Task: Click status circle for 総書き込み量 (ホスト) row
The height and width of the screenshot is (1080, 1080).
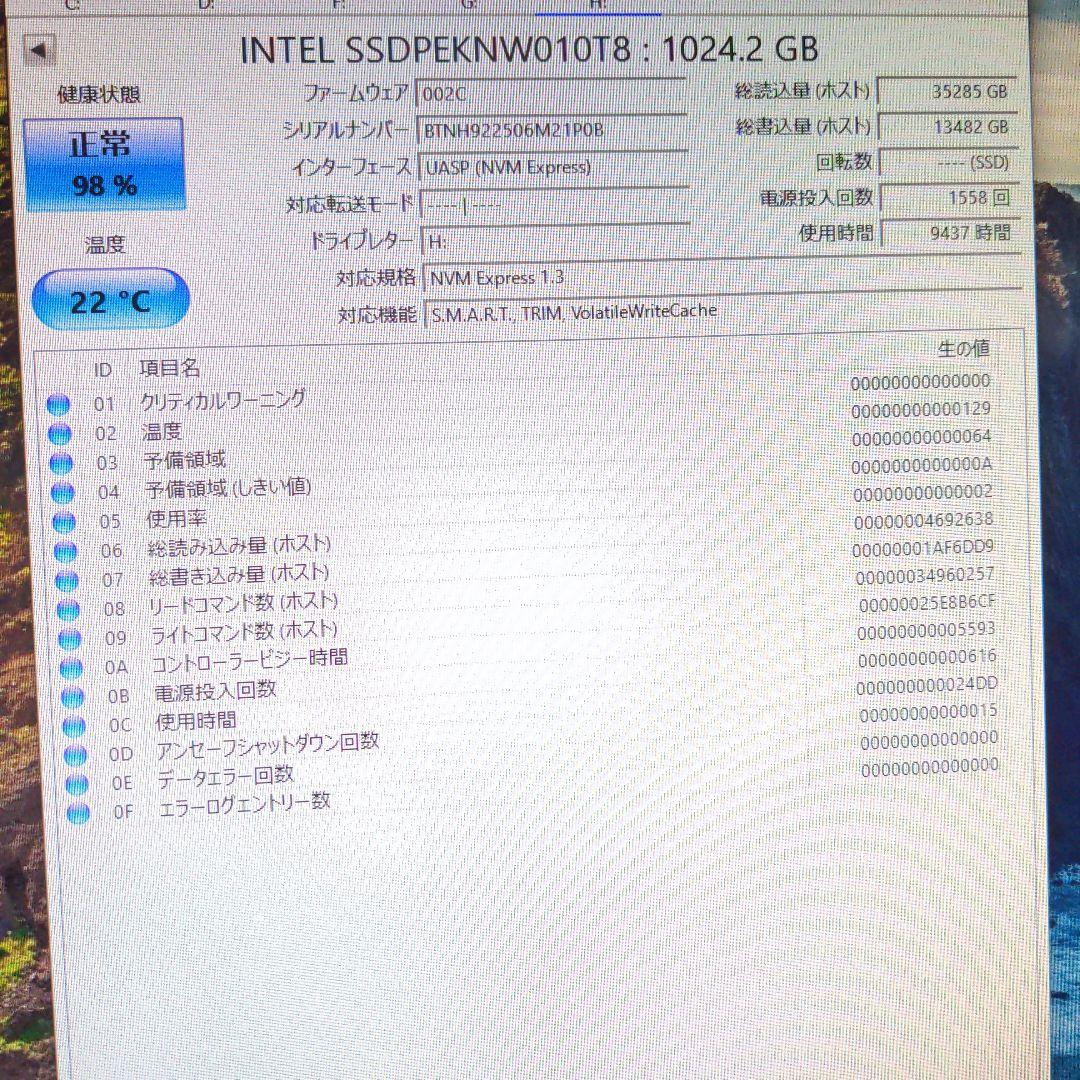Action: click(67, 581)
